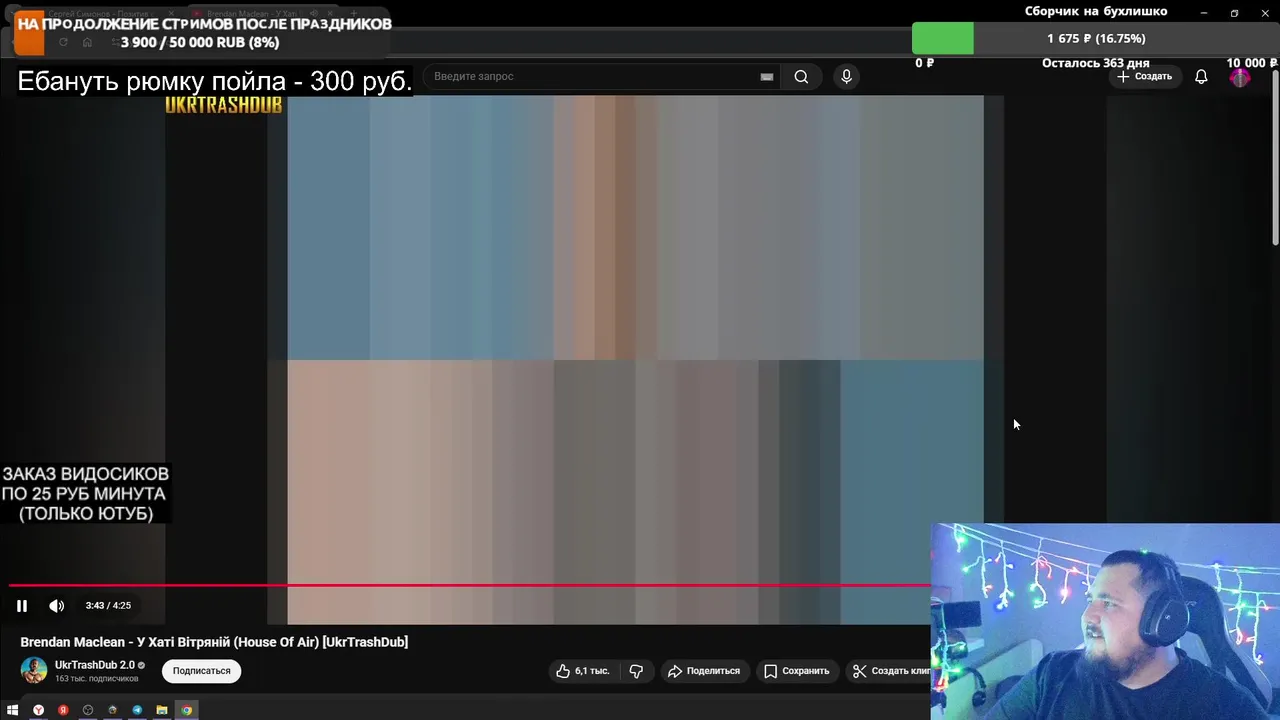1280x720 pixels.
Task: Click the red video progress bar
Action: tap(470, 586)
